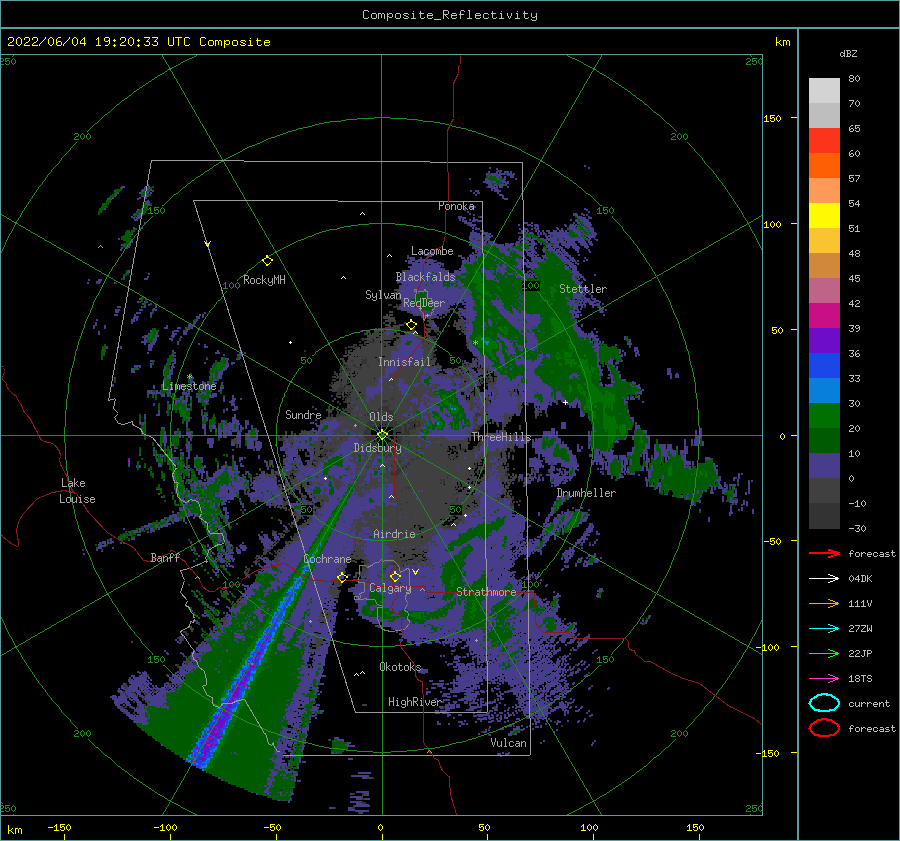Click the ThreeHills label
The height and width of the screenshot is (841, 900).
[x=501, y=437]
